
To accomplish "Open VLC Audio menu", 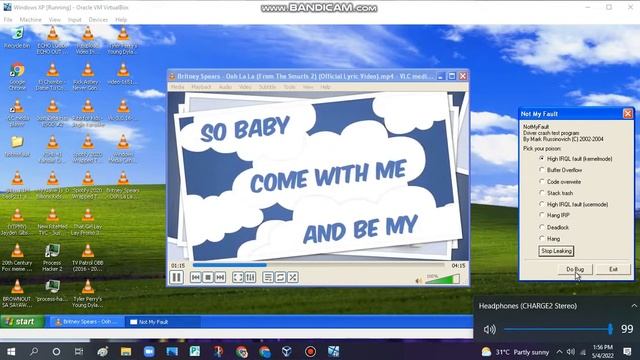I will pyautogui.click(x=225, y=87).
